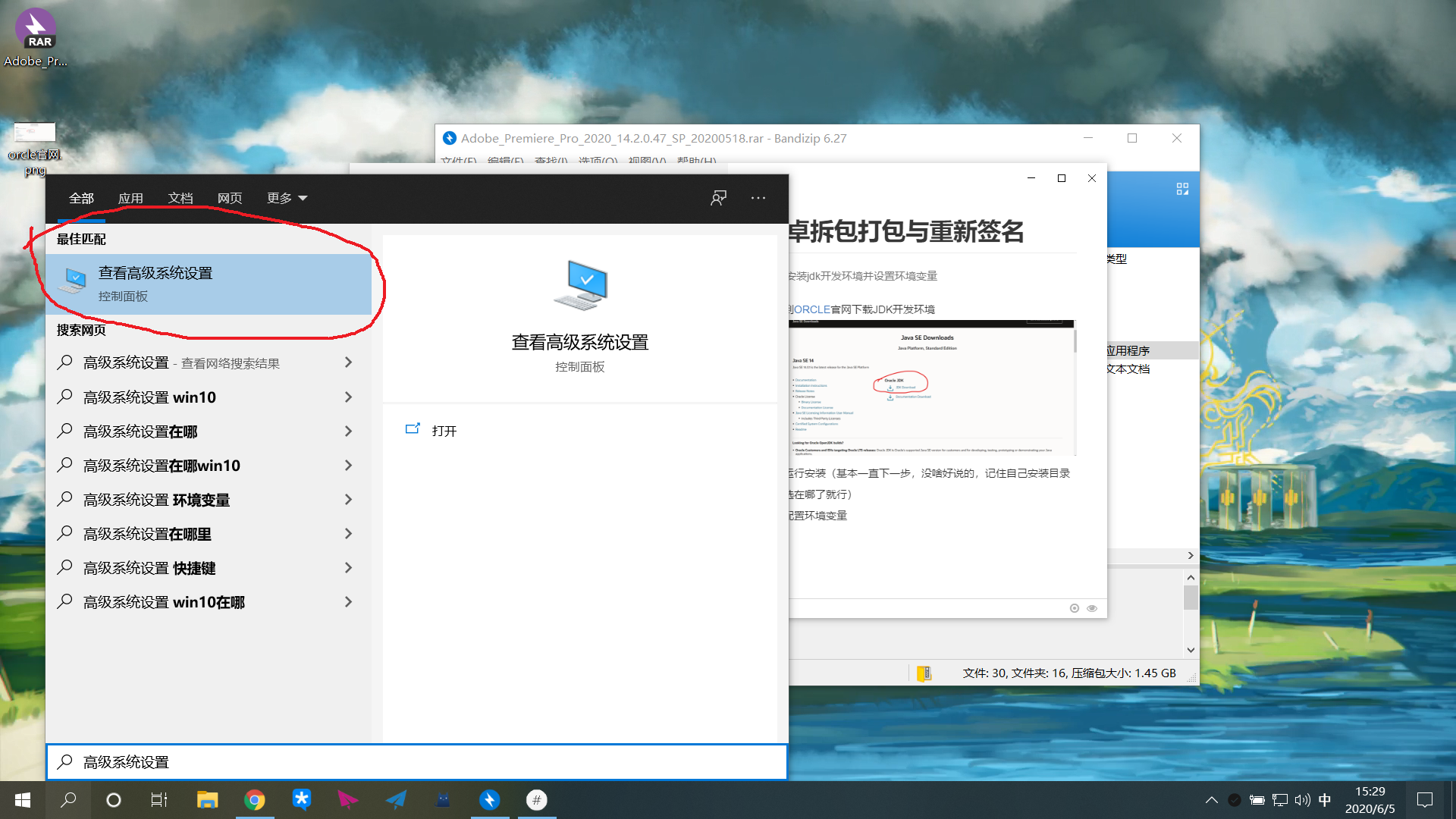The image size is (1456, 819).
Task: Click the archive icon in Bandizip status bar
Action: 924,673
